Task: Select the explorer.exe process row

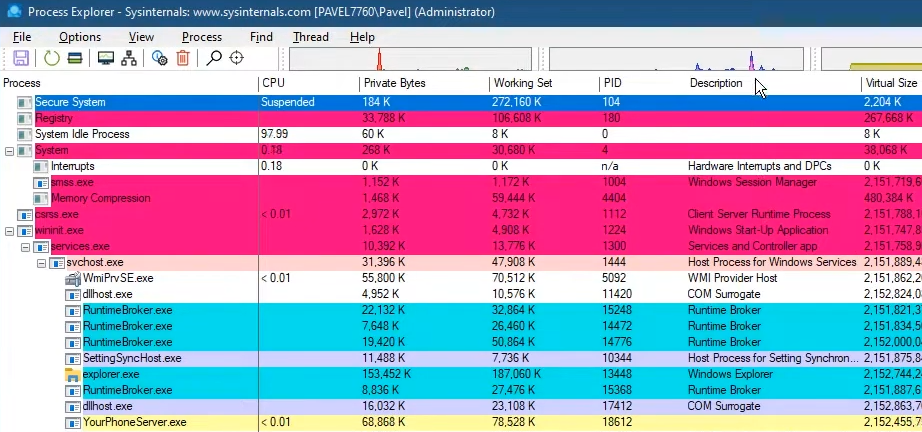Action: 461,374
